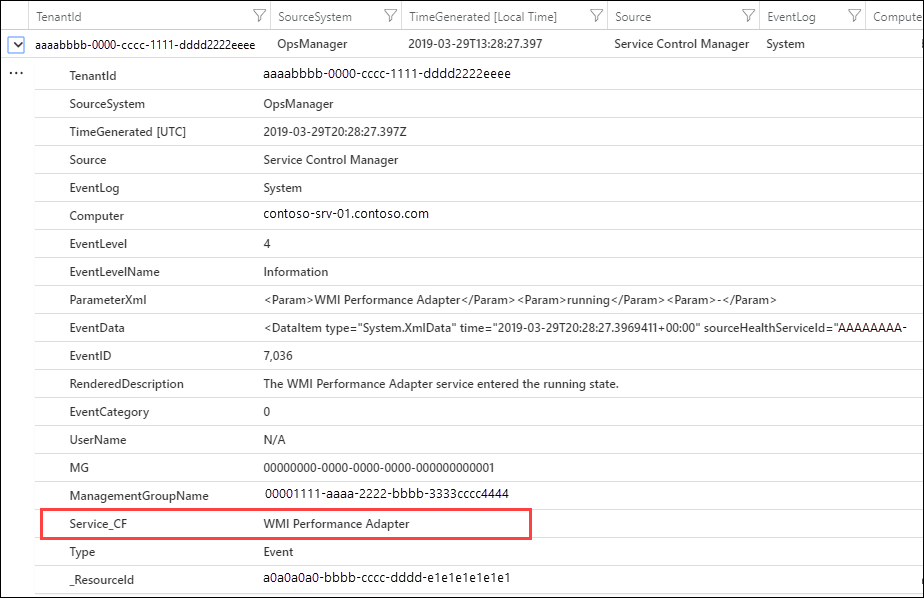Image resolution: width=924 pixels, height=598 pixels.
Task: Click the ParameterXml value text
Action: (x=520, y=300)
